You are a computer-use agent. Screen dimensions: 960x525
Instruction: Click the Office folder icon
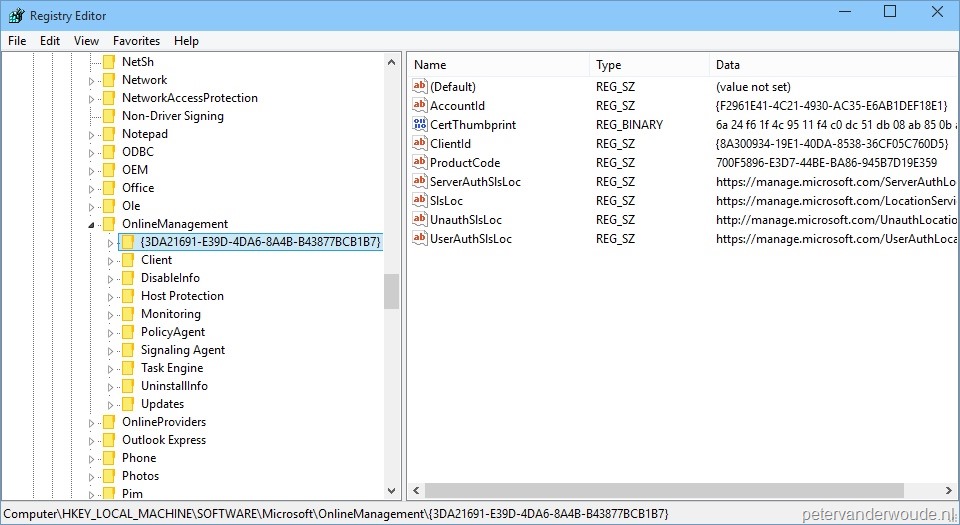[x=109, y=188]
